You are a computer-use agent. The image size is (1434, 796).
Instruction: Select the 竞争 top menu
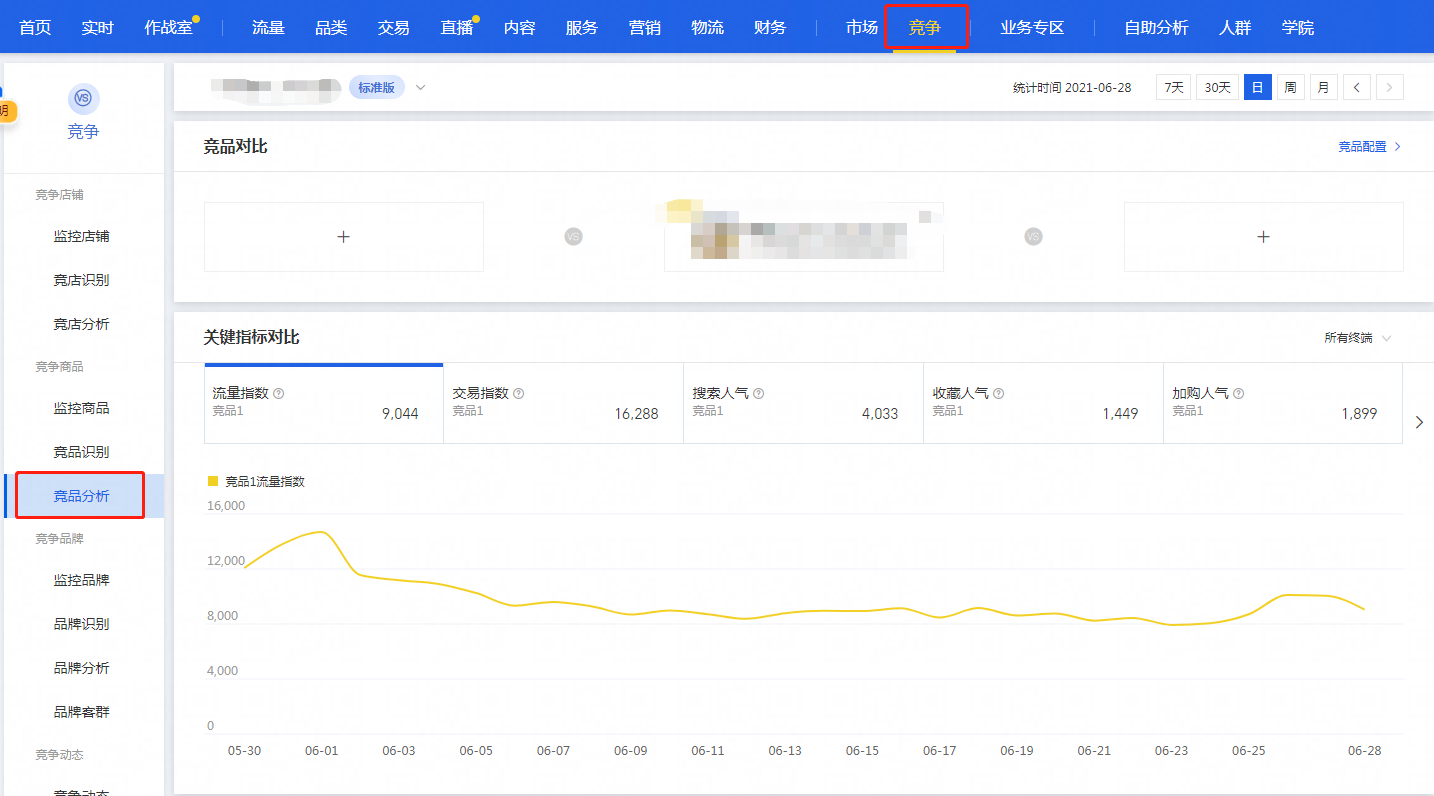coord(924,28)
